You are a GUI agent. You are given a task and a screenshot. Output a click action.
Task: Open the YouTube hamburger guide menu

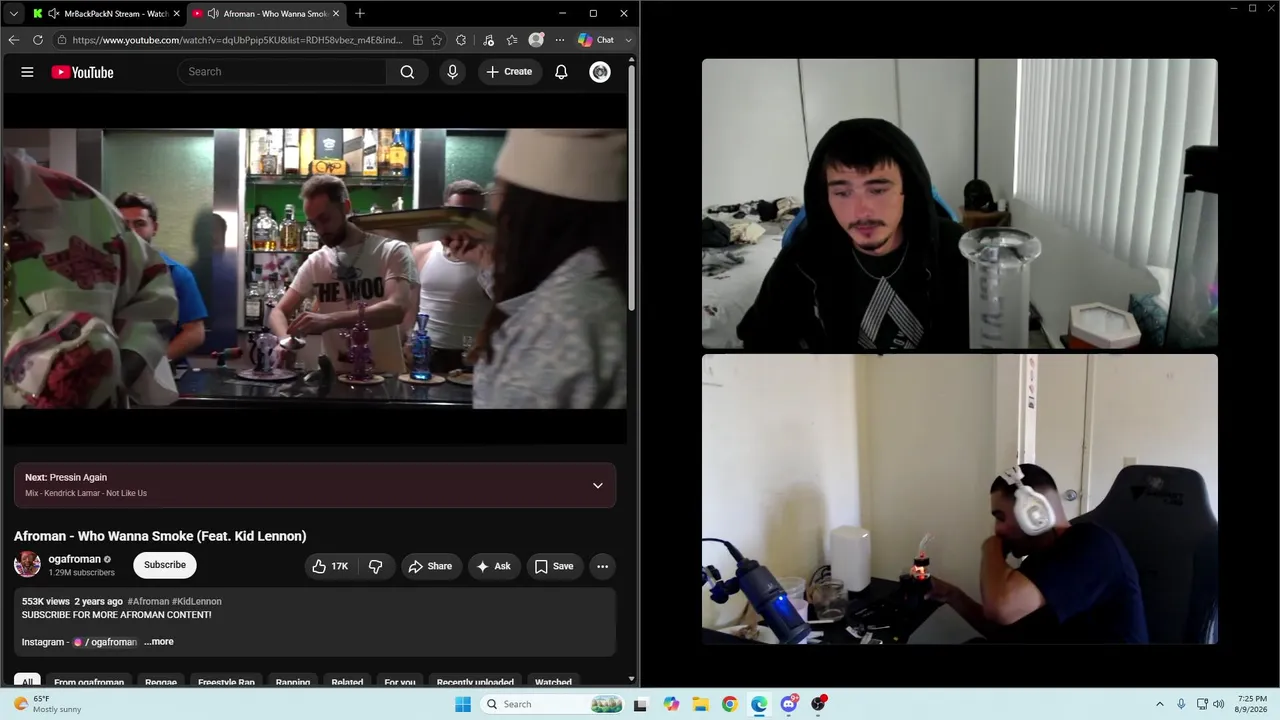[x=27, y=72]
